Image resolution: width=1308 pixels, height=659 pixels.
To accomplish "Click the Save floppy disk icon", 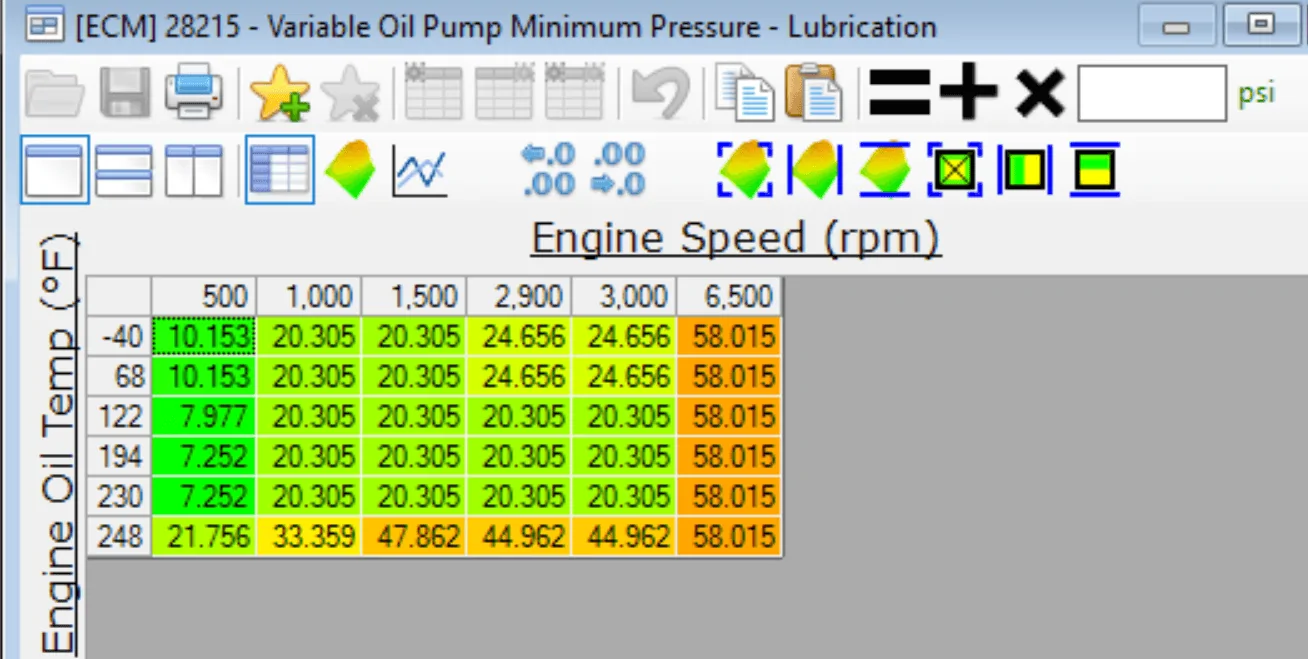I will click(x=124, y=94).
